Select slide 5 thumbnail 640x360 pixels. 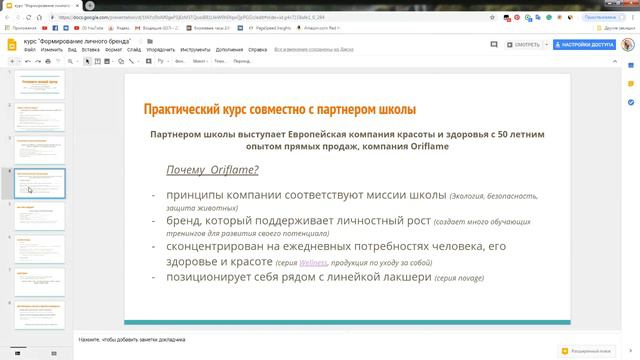coord(40,216)
